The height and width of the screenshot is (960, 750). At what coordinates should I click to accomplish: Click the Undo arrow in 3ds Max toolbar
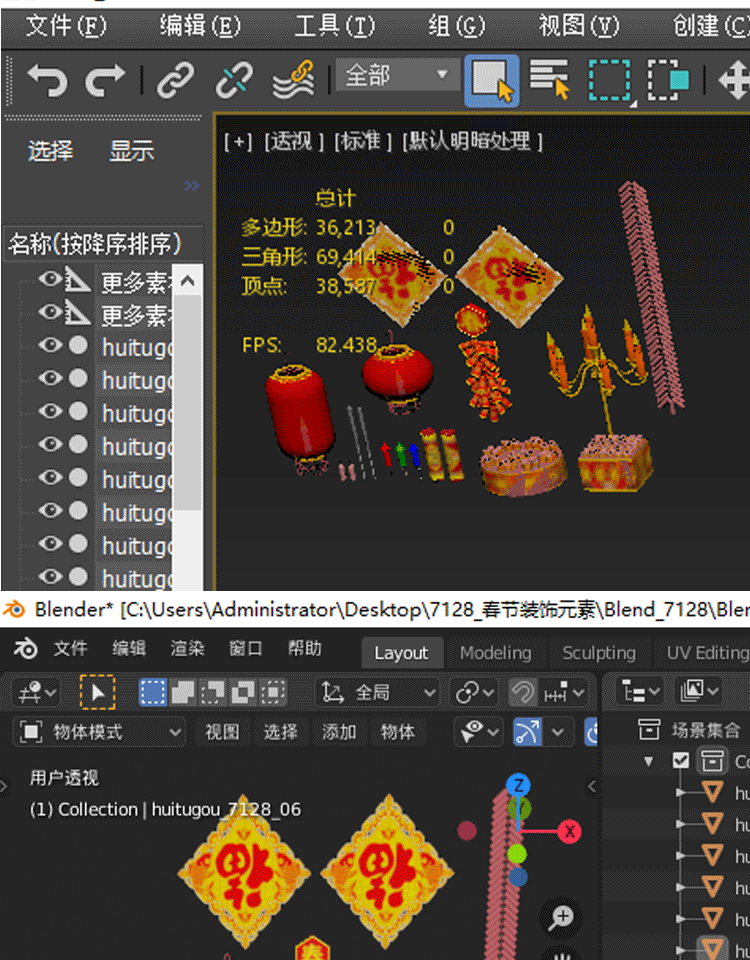[x=46, y=80]
